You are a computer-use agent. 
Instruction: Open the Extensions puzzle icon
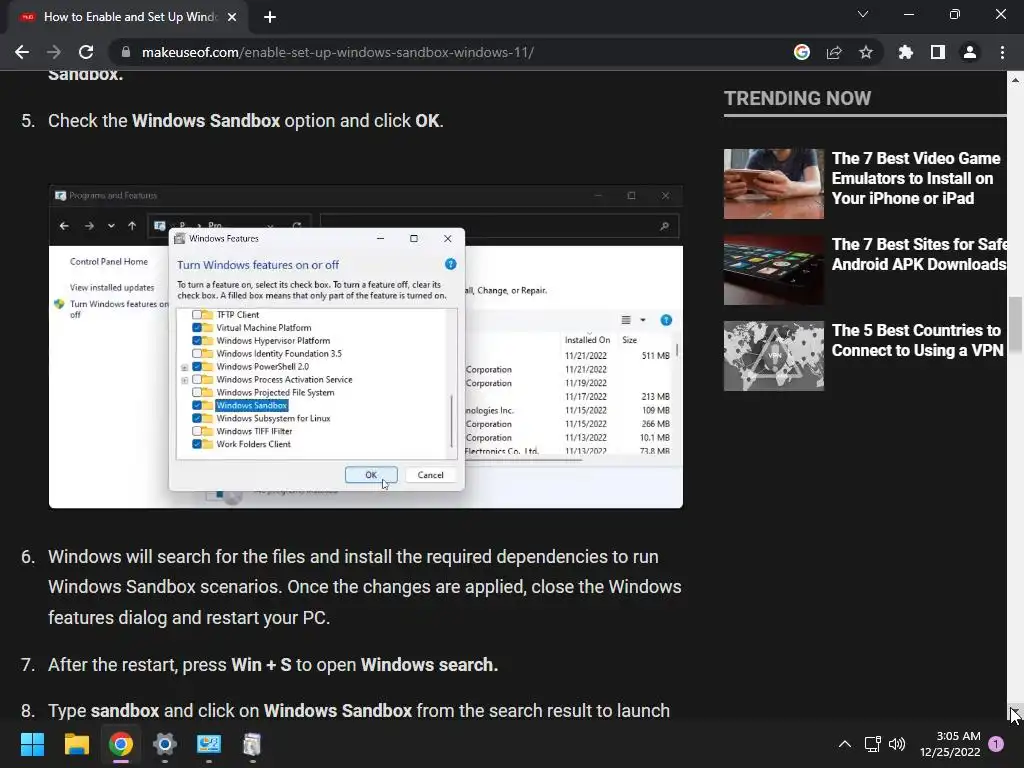(x=906, y=52)
